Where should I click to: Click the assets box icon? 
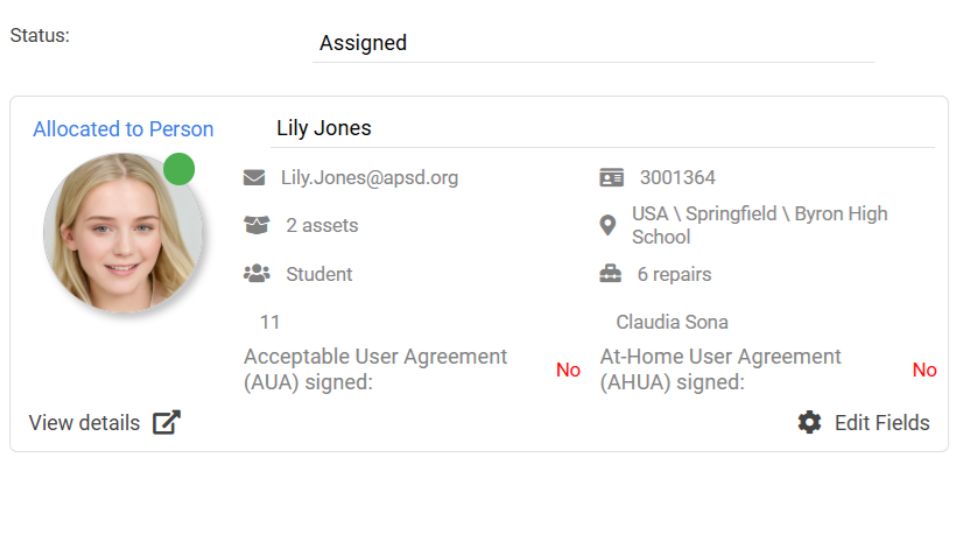pos(256,226)
